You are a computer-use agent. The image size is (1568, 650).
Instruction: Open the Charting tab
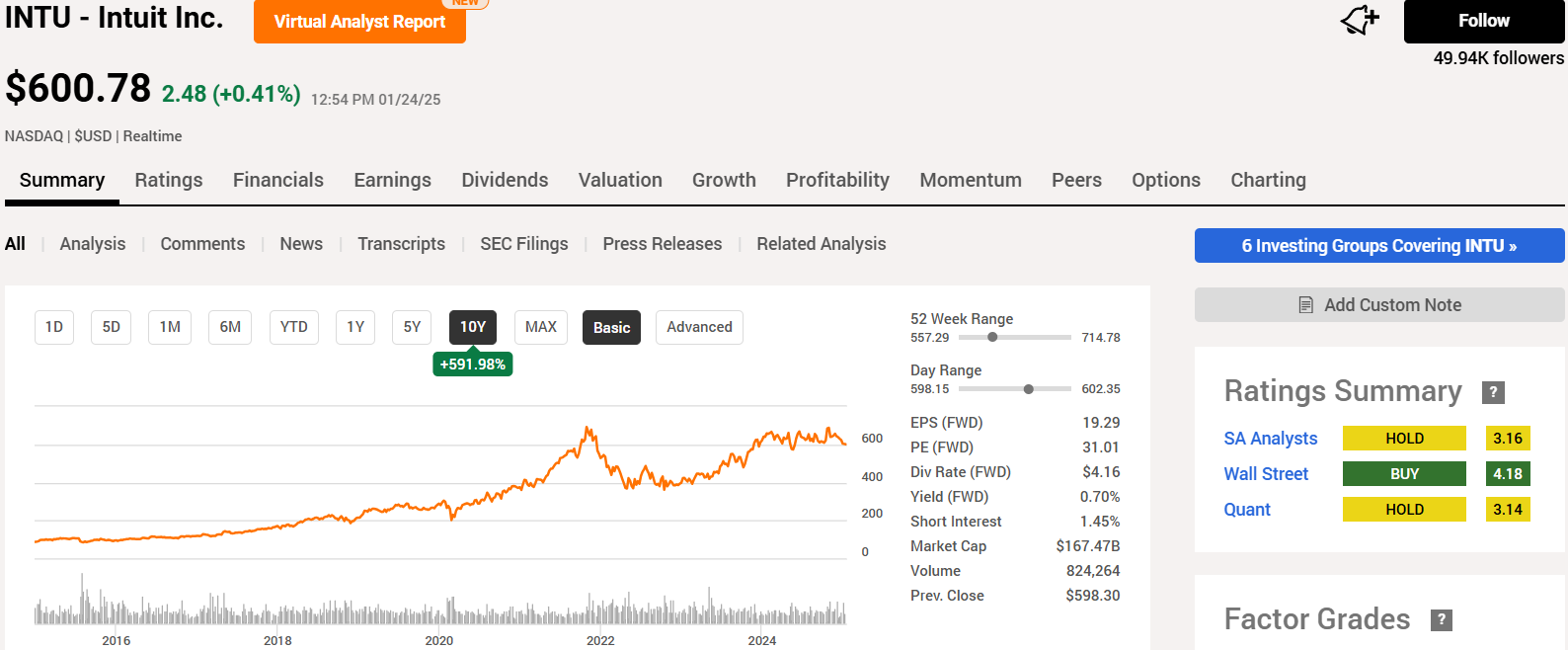pos(1268,180)
